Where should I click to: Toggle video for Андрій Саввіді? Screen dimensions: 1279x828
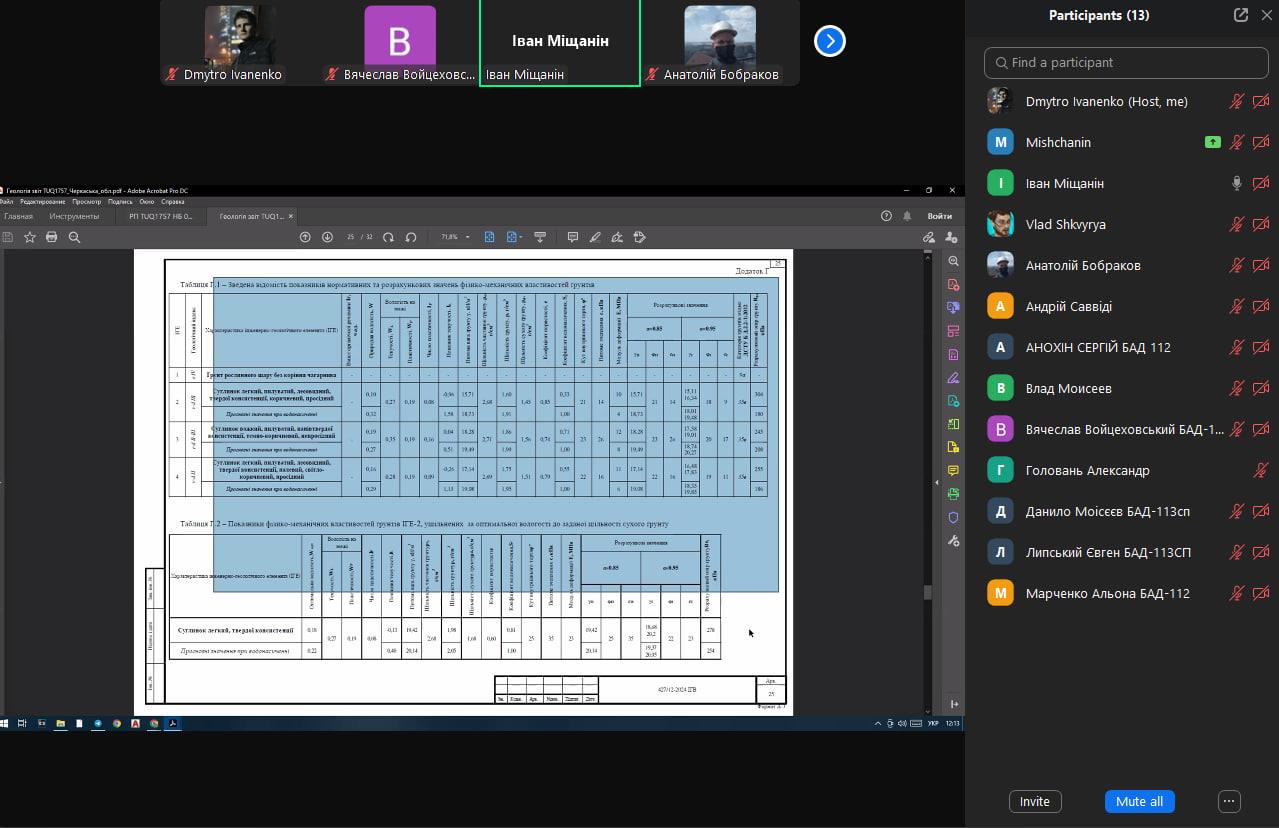(x=1261, y=307)
